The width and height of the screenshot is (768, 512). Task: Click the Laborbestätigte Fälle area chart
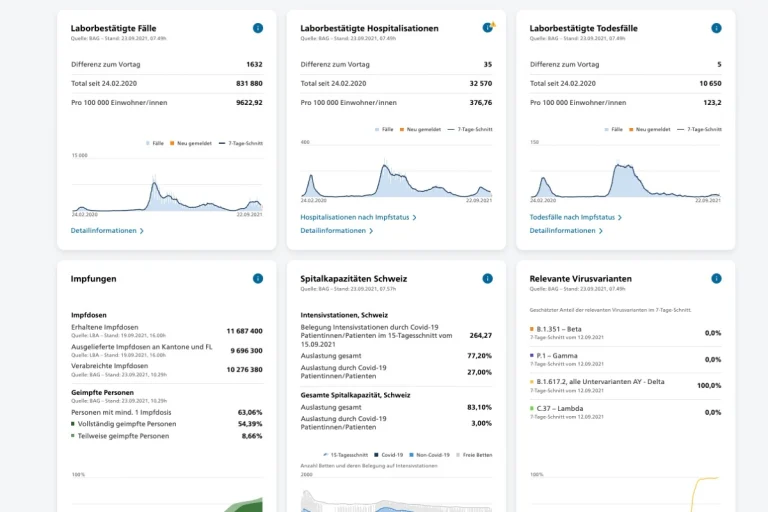tap(167, 194)
